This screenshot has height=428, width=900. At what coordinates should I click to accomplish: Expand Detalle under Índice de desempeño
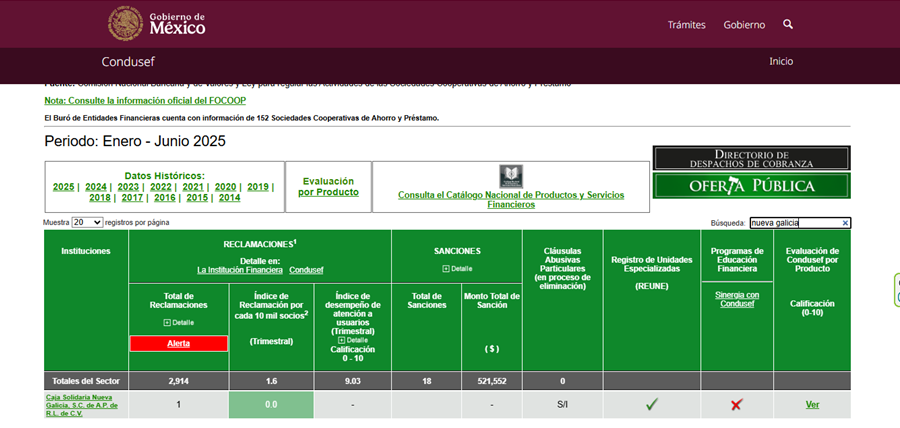pyautogui.click(x=352, y=340)
